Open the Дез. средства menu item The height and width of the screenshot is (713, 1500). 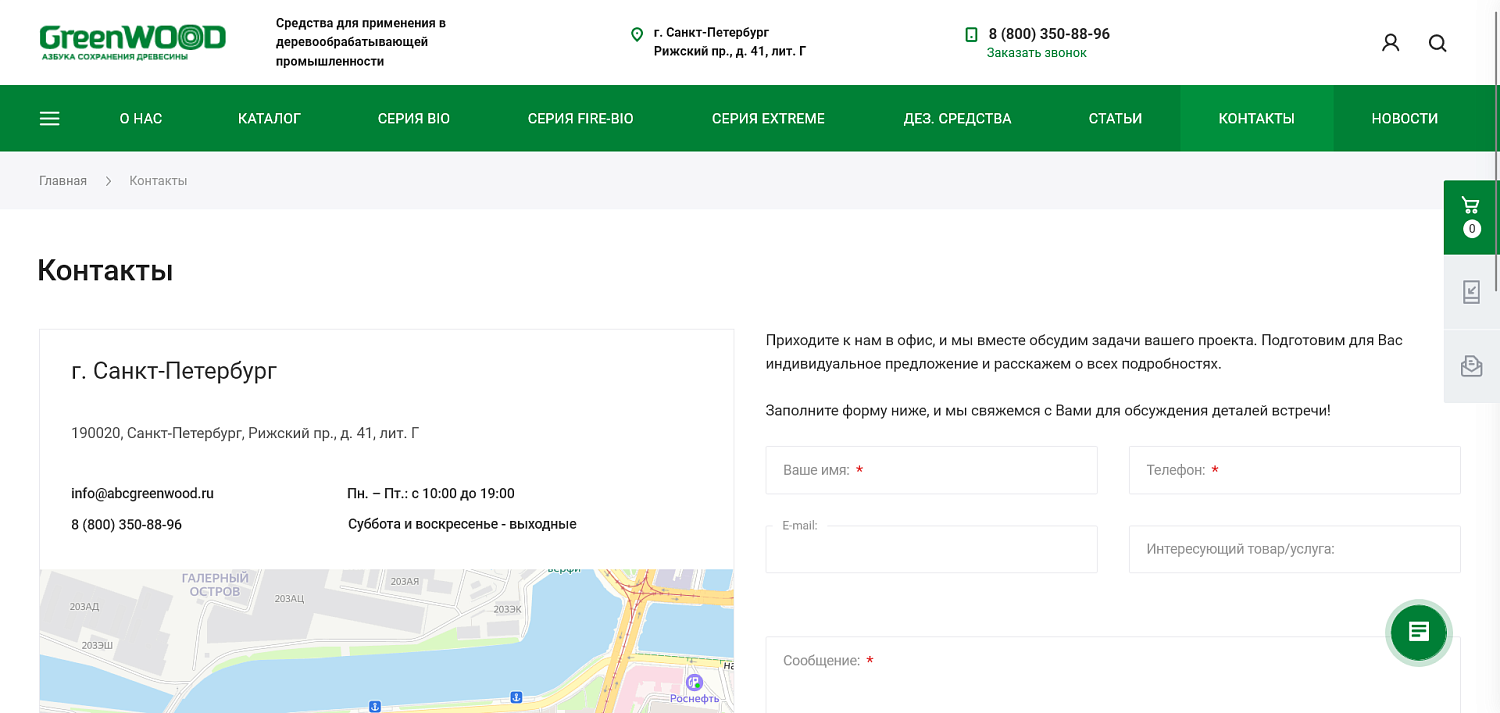pos(957,119)
